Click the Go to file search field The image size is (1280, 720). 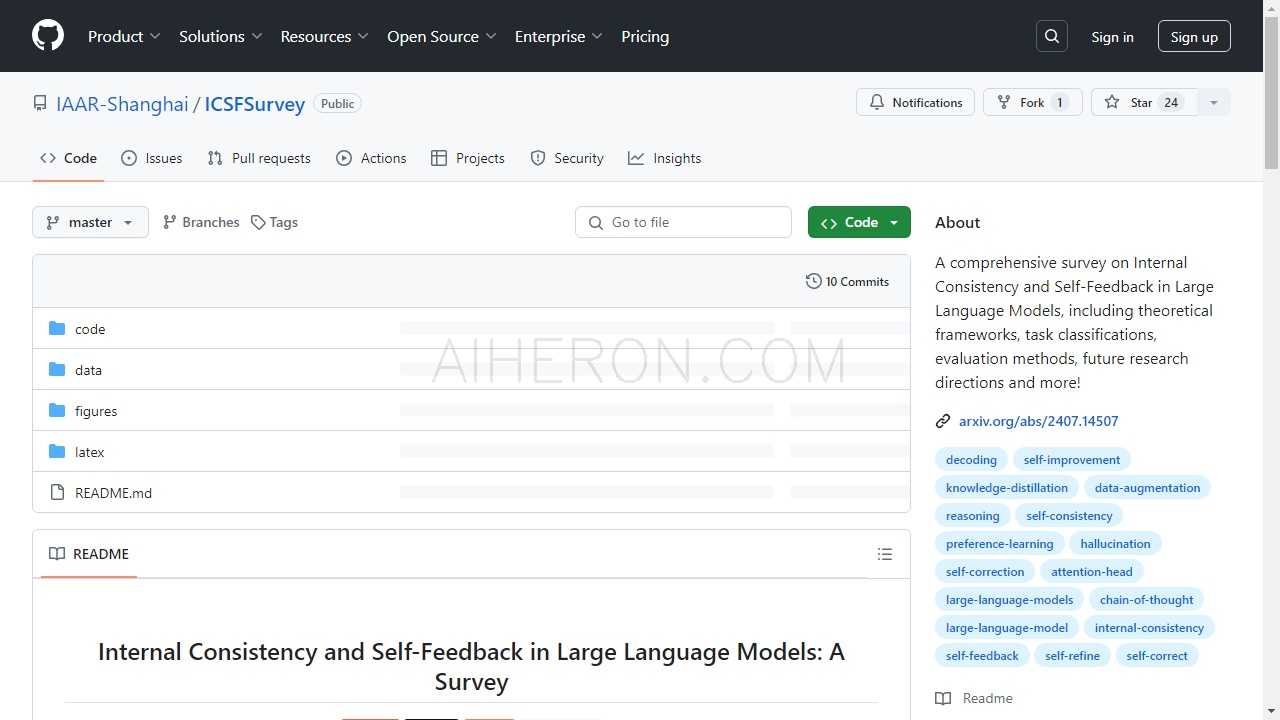[683, 222]
